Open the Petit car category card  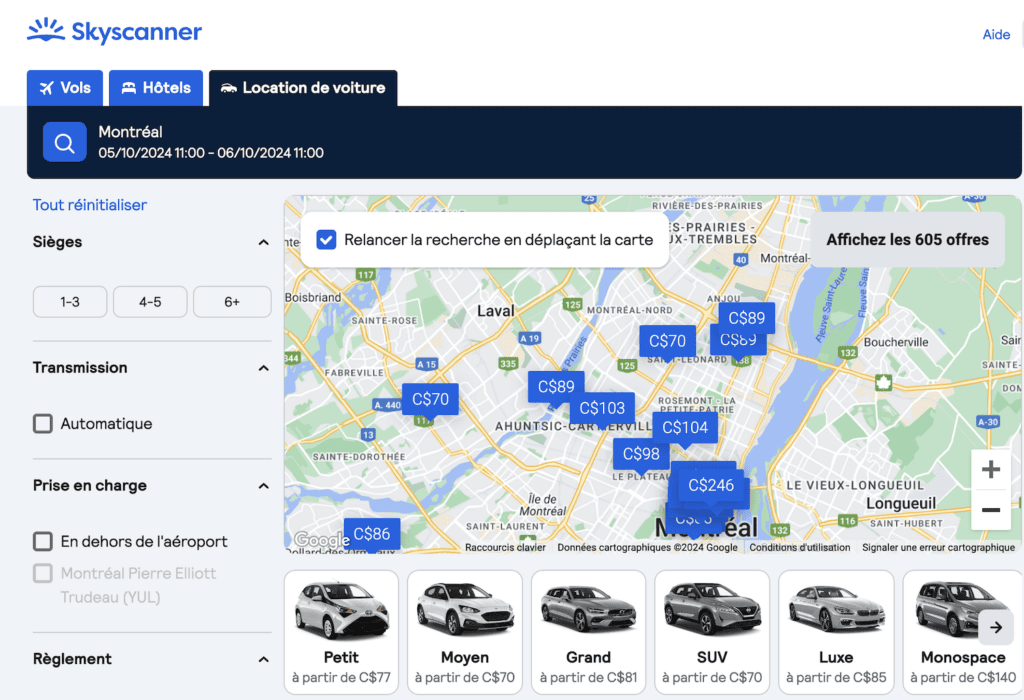341,631
